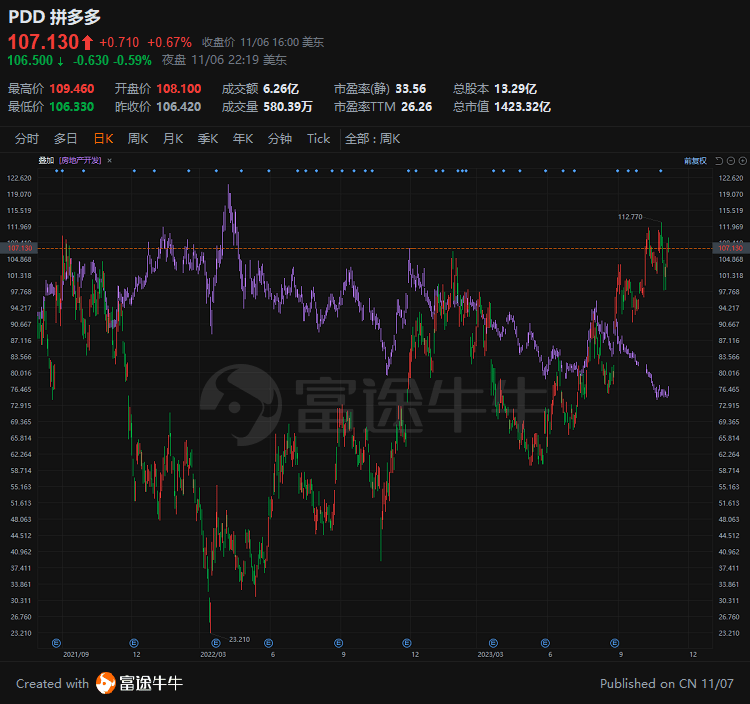Image resolution: width=750 pixels, height=704 pixels.
Task: Open the earnings marker at 2022/03
Action: tap(216, 643)
